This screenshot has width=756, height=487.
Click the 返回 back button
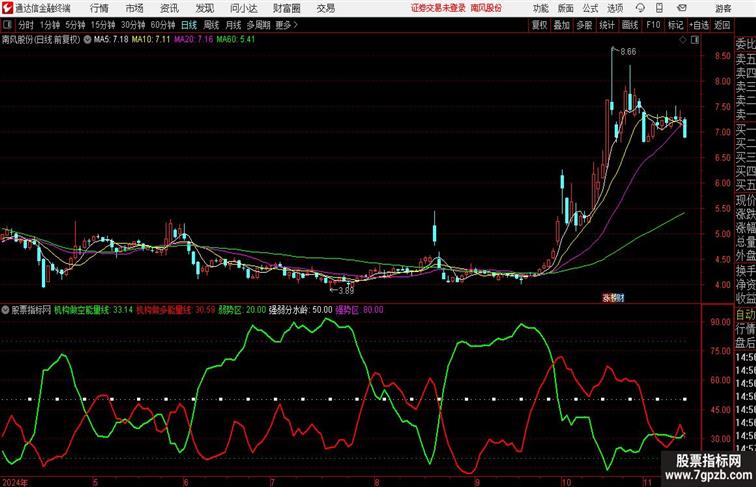(722, 25)
